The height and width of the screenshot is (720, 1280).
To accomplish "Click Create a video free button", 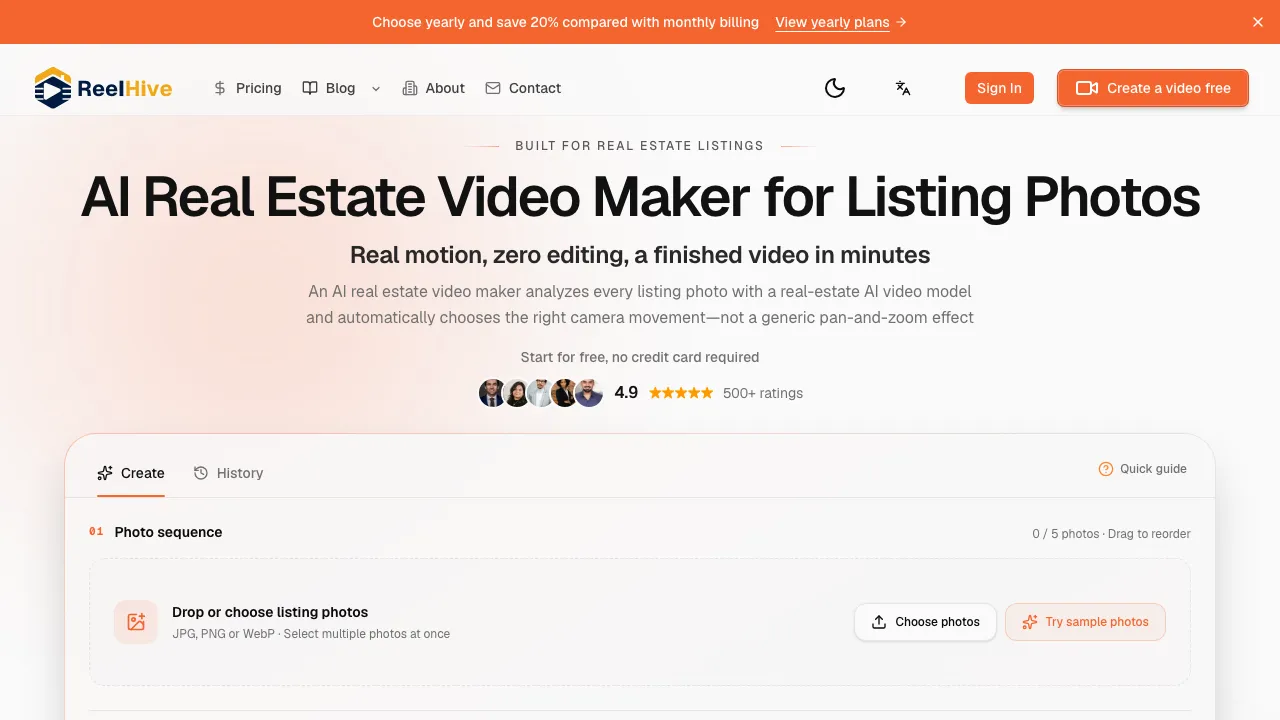I will click(1153, 88).
